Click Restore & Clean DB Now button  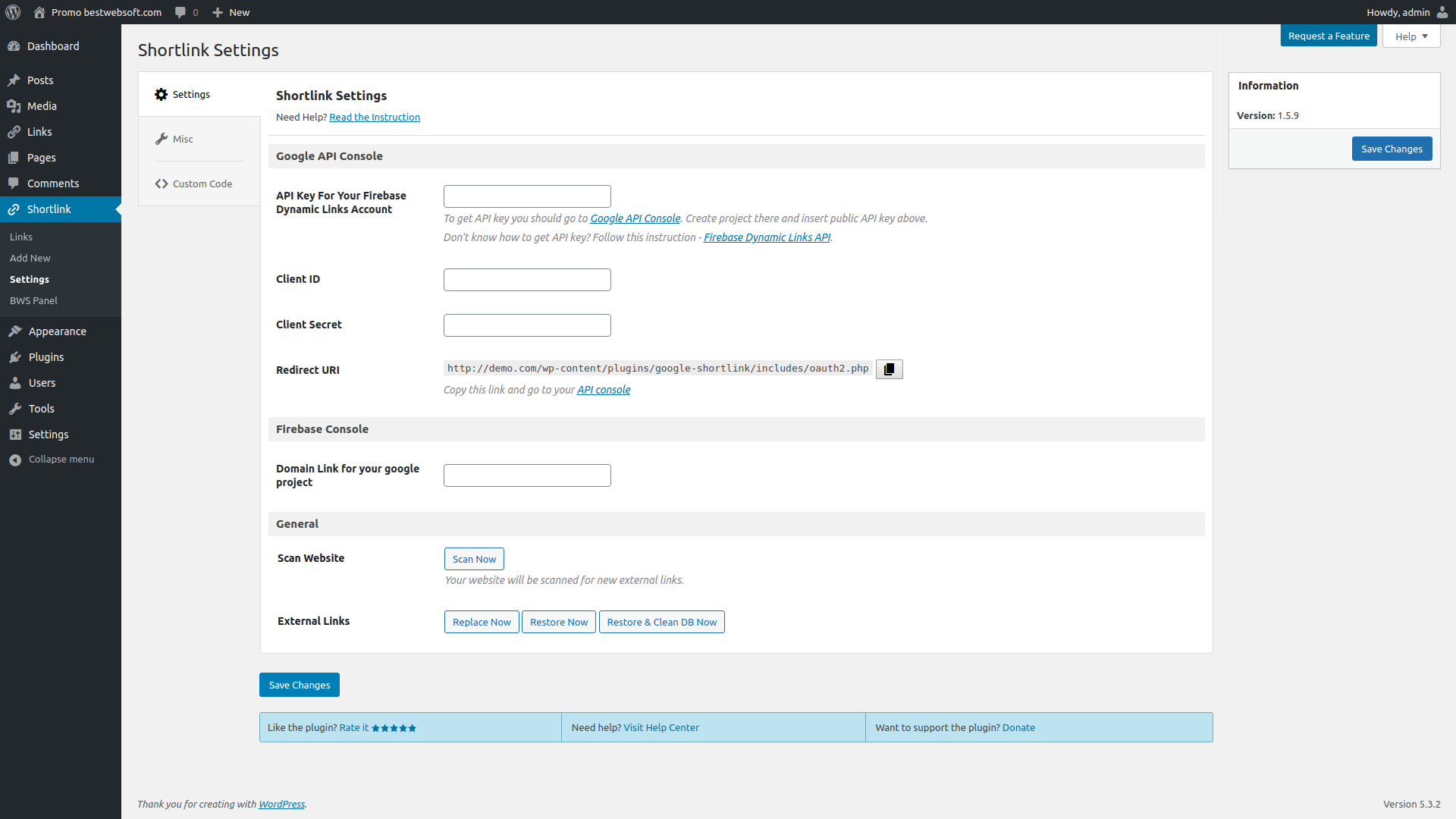662,622
